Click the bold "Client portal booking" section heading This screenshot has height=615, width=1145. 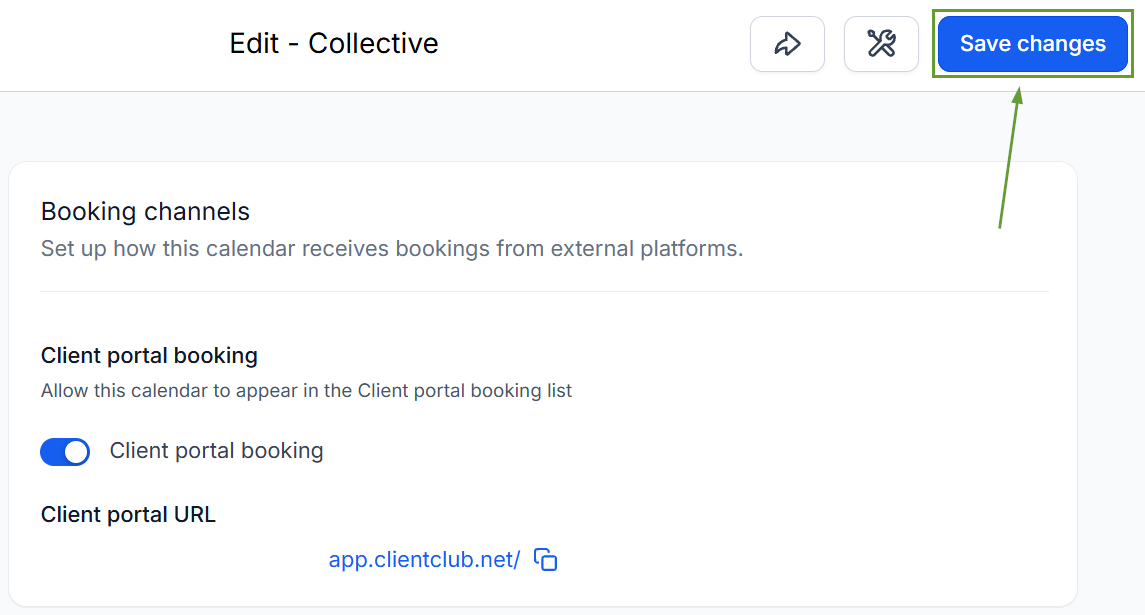click(150, 356)
